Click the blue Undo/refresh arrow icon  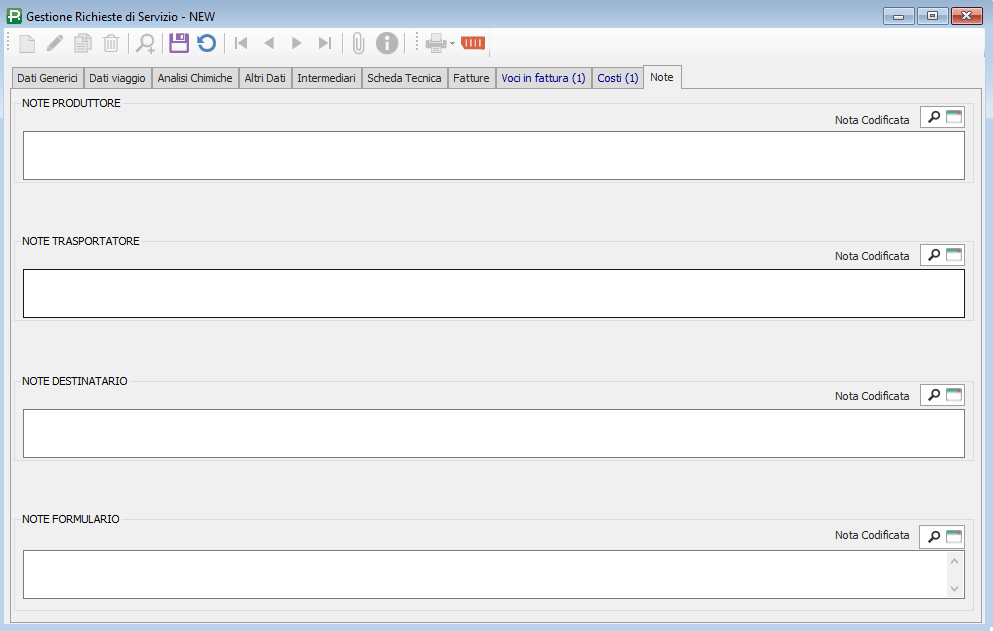pyautogui.click(x=207, y=43)
